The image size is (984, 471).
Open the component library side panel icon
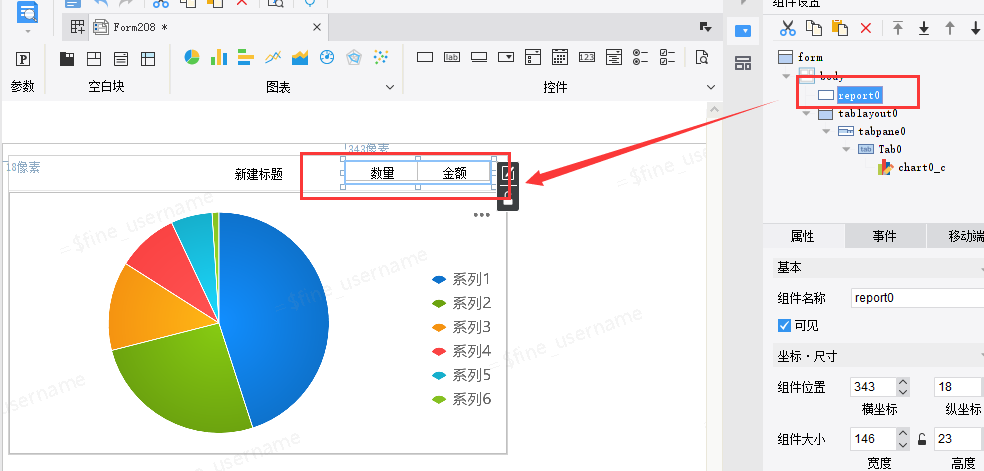coord(742,63)
